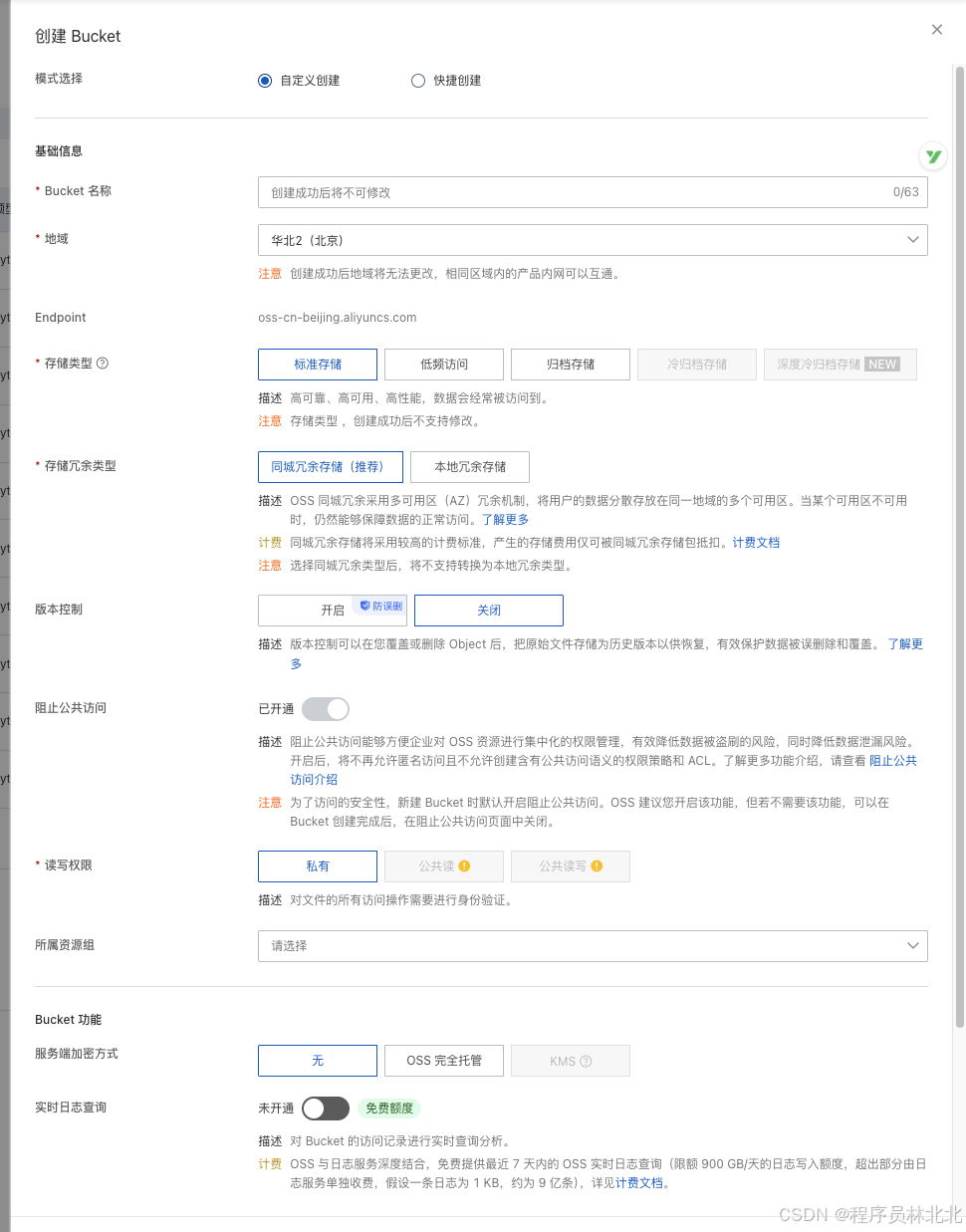Set read/write permission to 公共读
Viewport: 966px width, 1232px height.
coord(444,866)
